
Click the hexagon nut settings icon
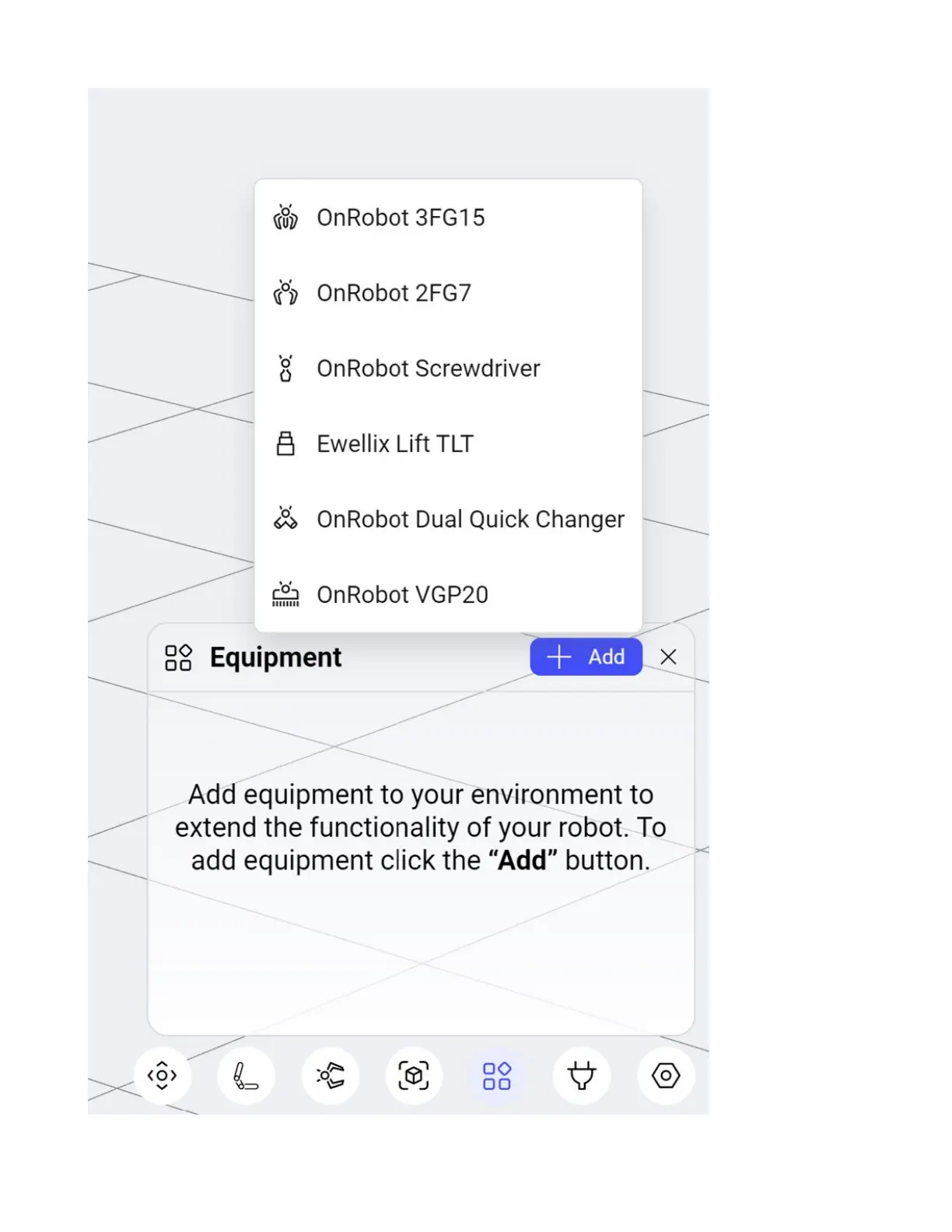[x=666, y=1076]
